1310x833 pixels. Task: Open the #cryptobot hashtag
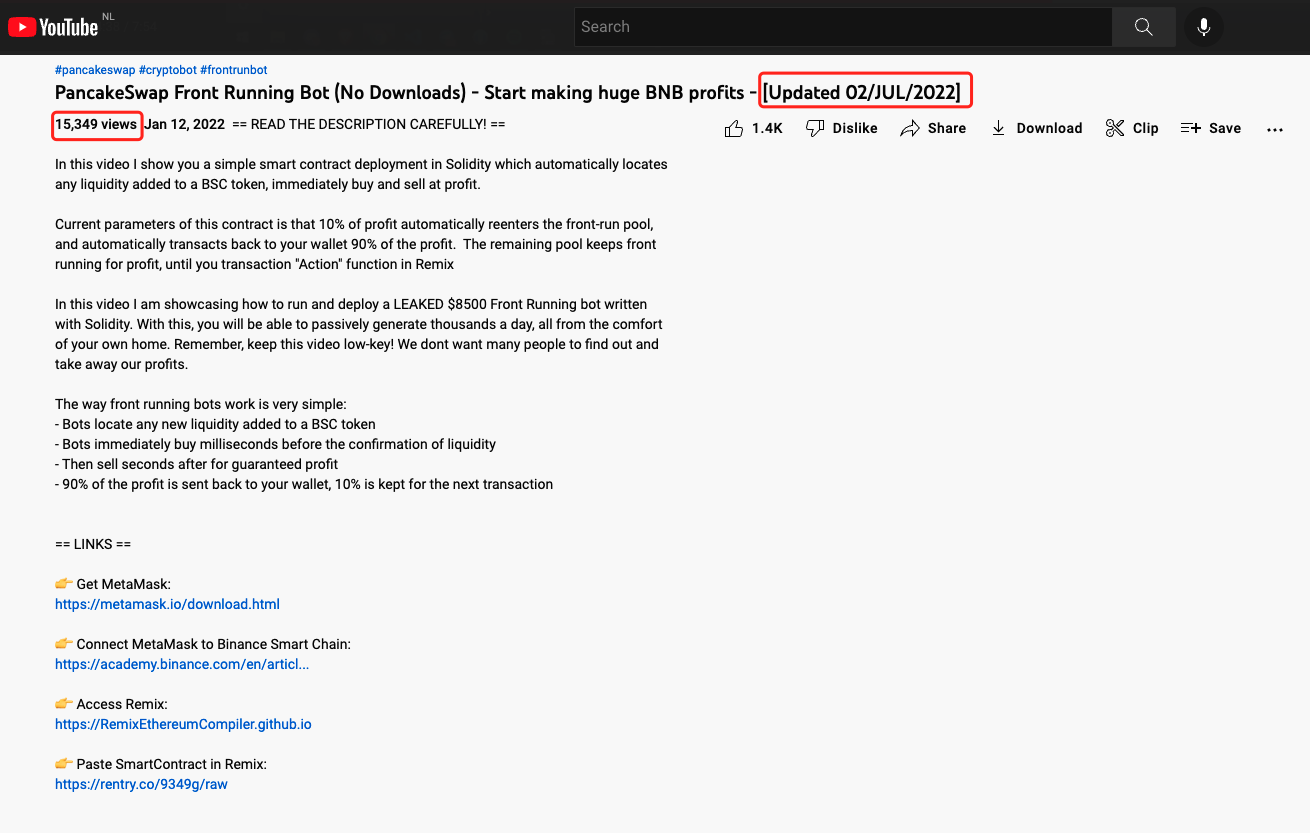coord(168,70)
